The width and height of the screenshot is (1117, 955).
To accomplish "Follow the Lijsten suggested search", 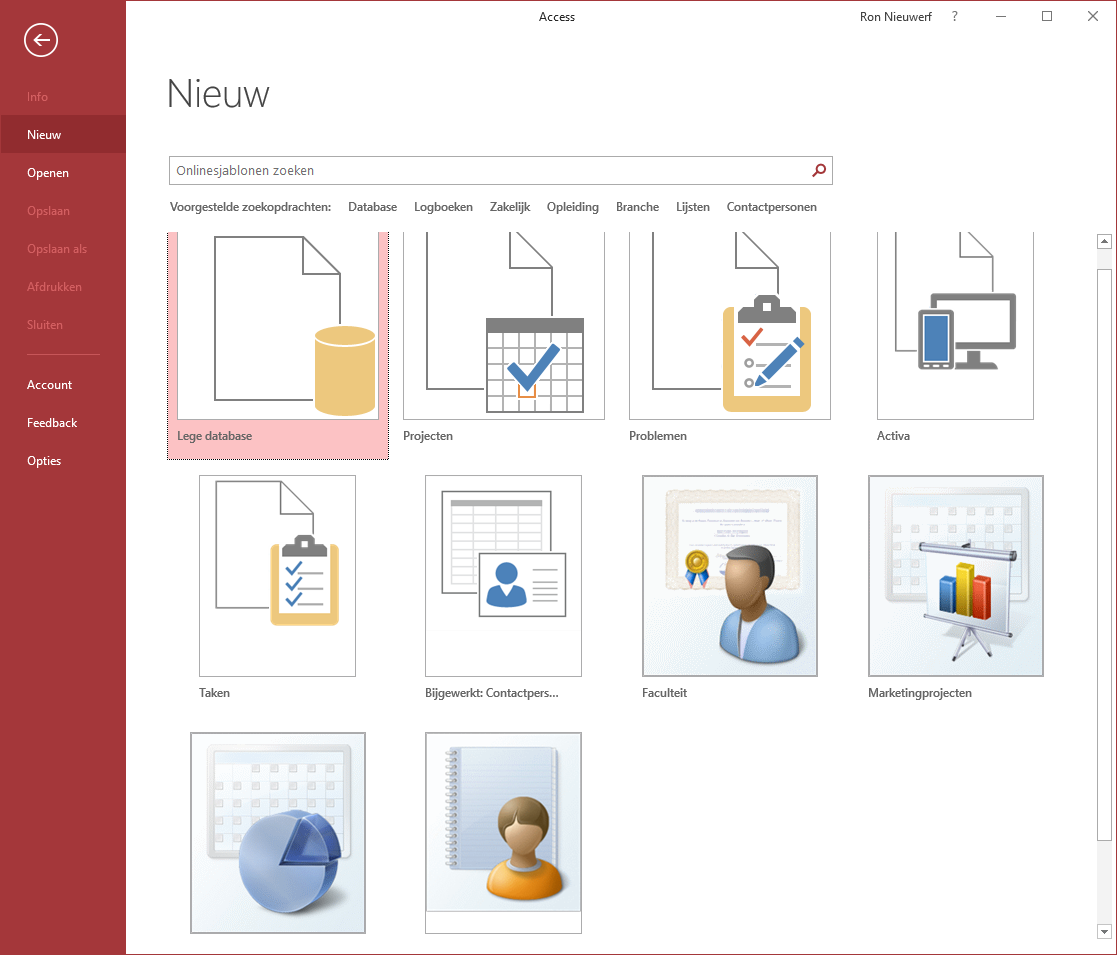I will [x=692, y=207].
